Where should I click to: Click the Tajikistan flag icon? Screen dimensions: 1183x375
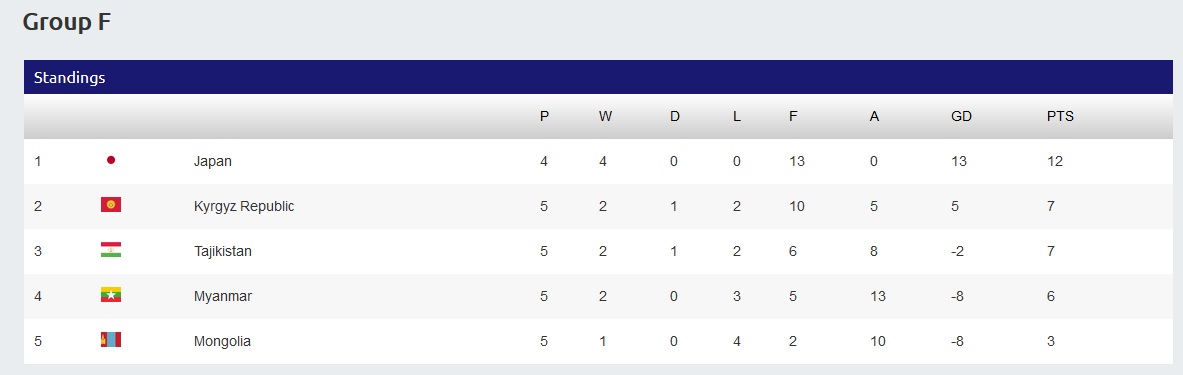click(111, 251)
